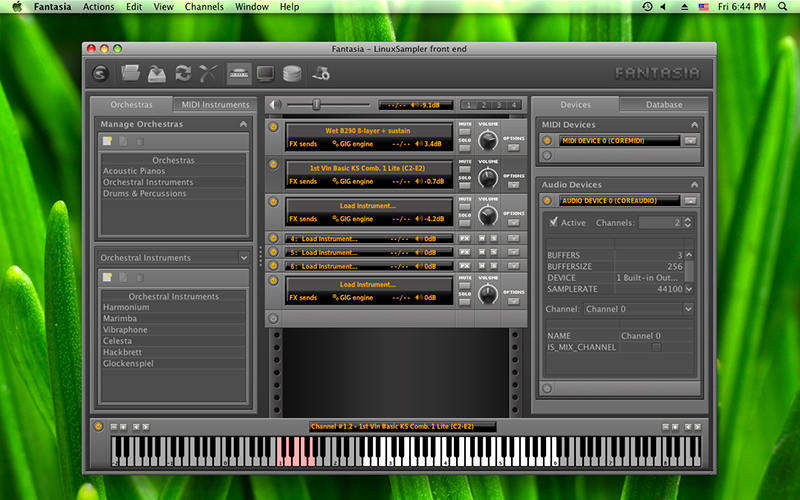This screenshot has width=800, height=500.
Task: Click the export session tray icon
Action: (157, 74)
